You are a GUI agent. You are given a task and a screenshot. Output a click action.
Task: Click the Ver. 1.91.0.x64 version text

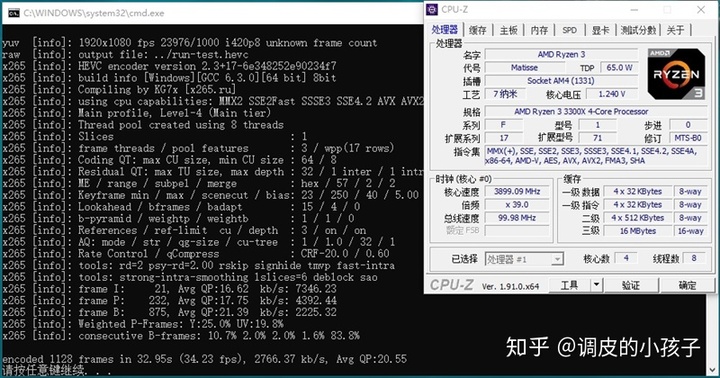tap(510, 286)
